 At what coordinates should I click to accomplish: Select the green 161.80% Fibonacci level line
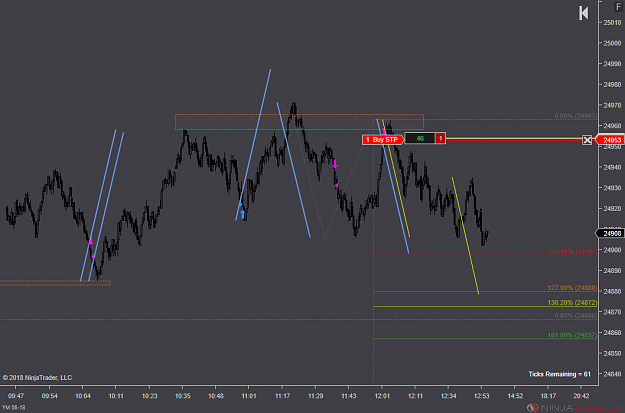(x=485, y=339)
